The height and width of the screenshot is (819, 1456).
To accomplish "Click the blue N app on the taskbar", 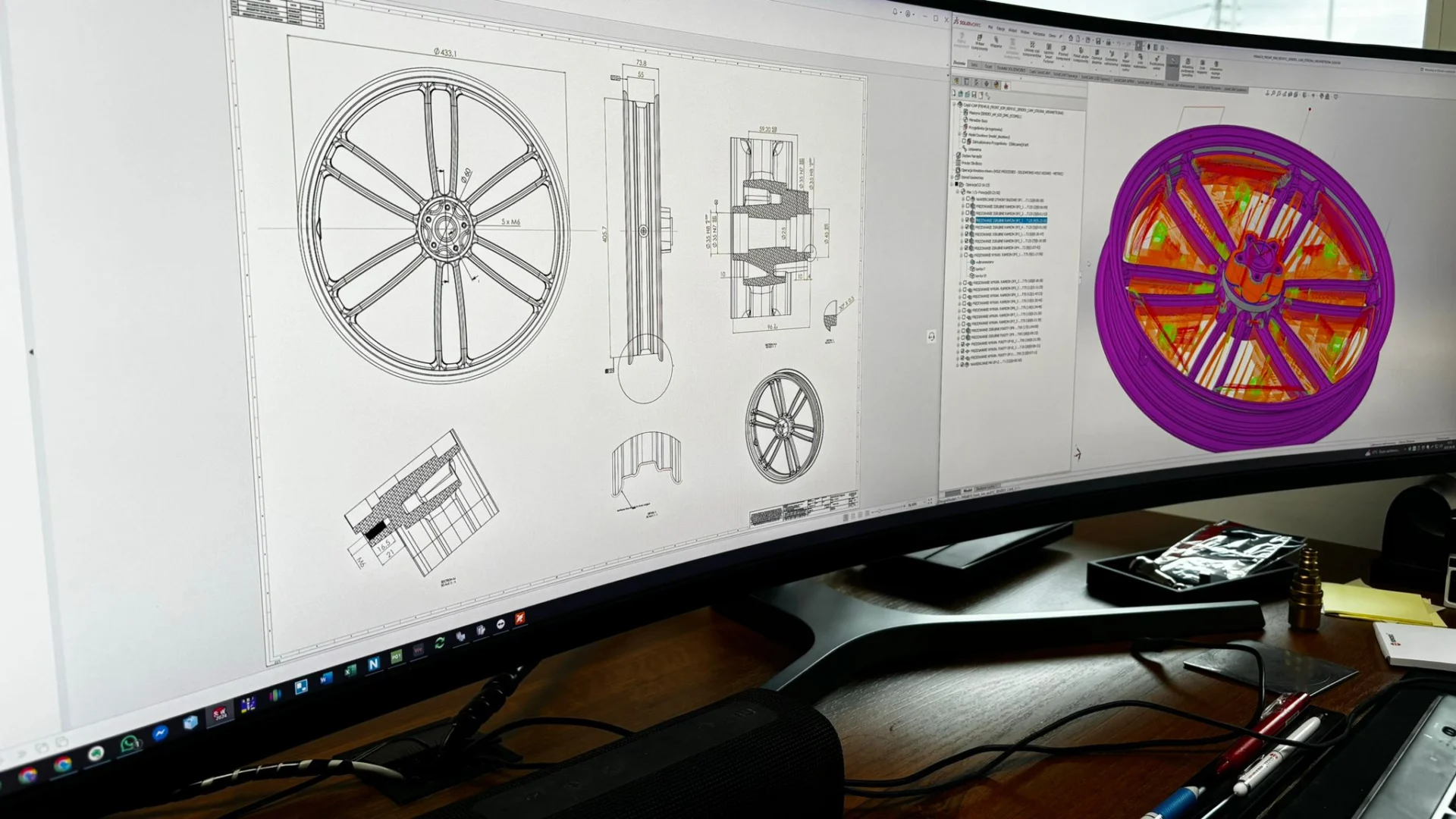I will click(374, 664).
